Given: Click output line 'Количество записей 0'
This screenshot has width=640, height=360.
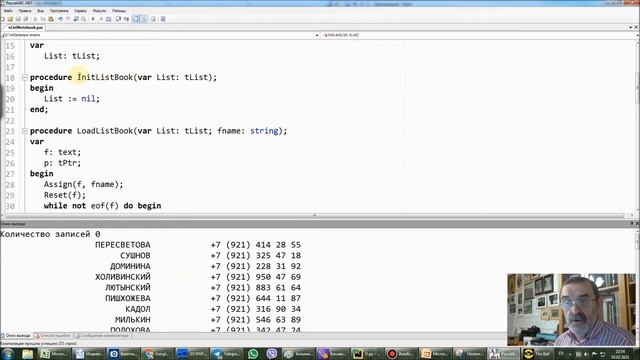Looking at the screenshot, I should click(50, 234).
